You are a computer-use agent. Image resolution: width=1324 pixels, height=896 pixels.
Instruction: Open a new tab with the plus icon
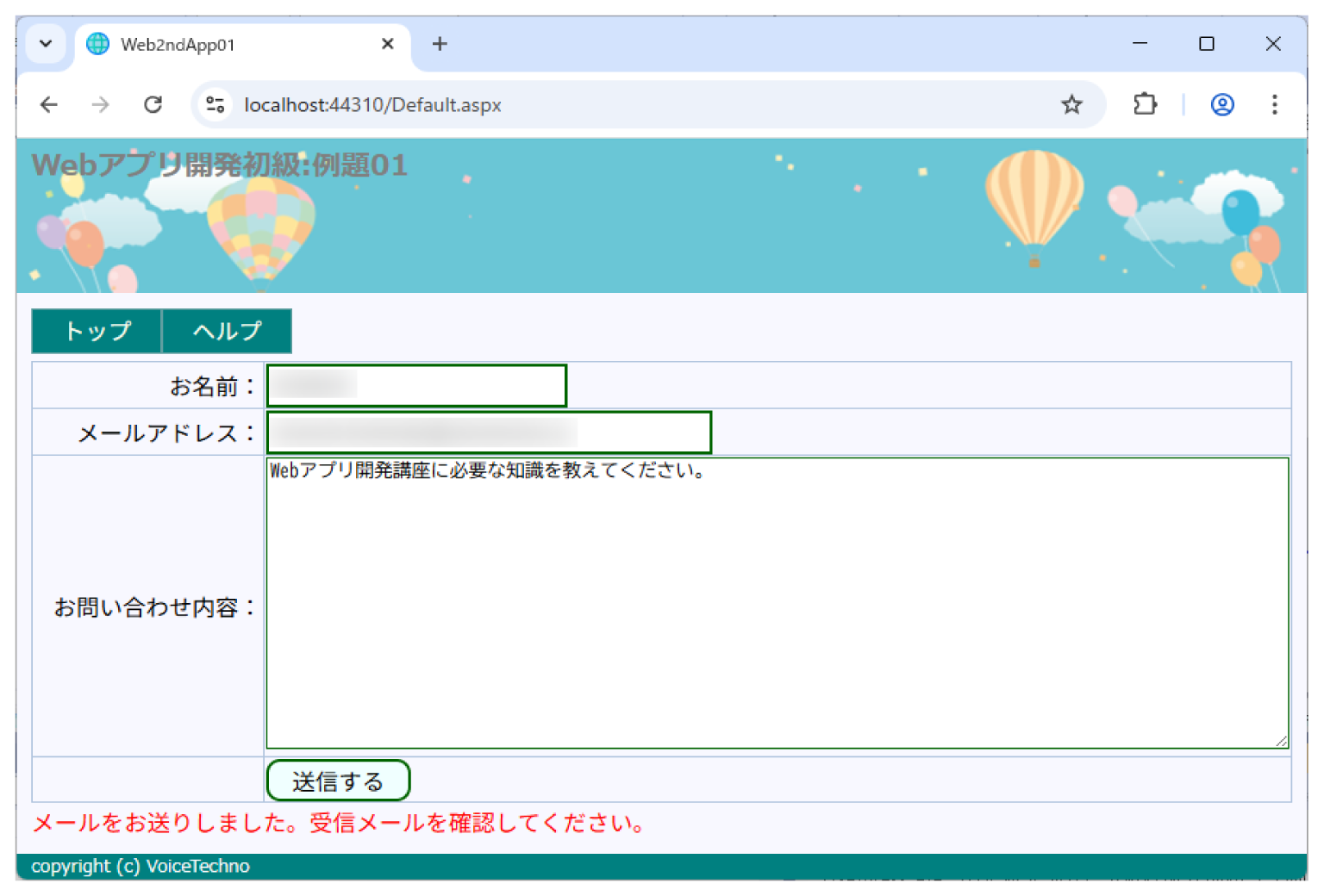pyautogui.click(x=440, y=43)
